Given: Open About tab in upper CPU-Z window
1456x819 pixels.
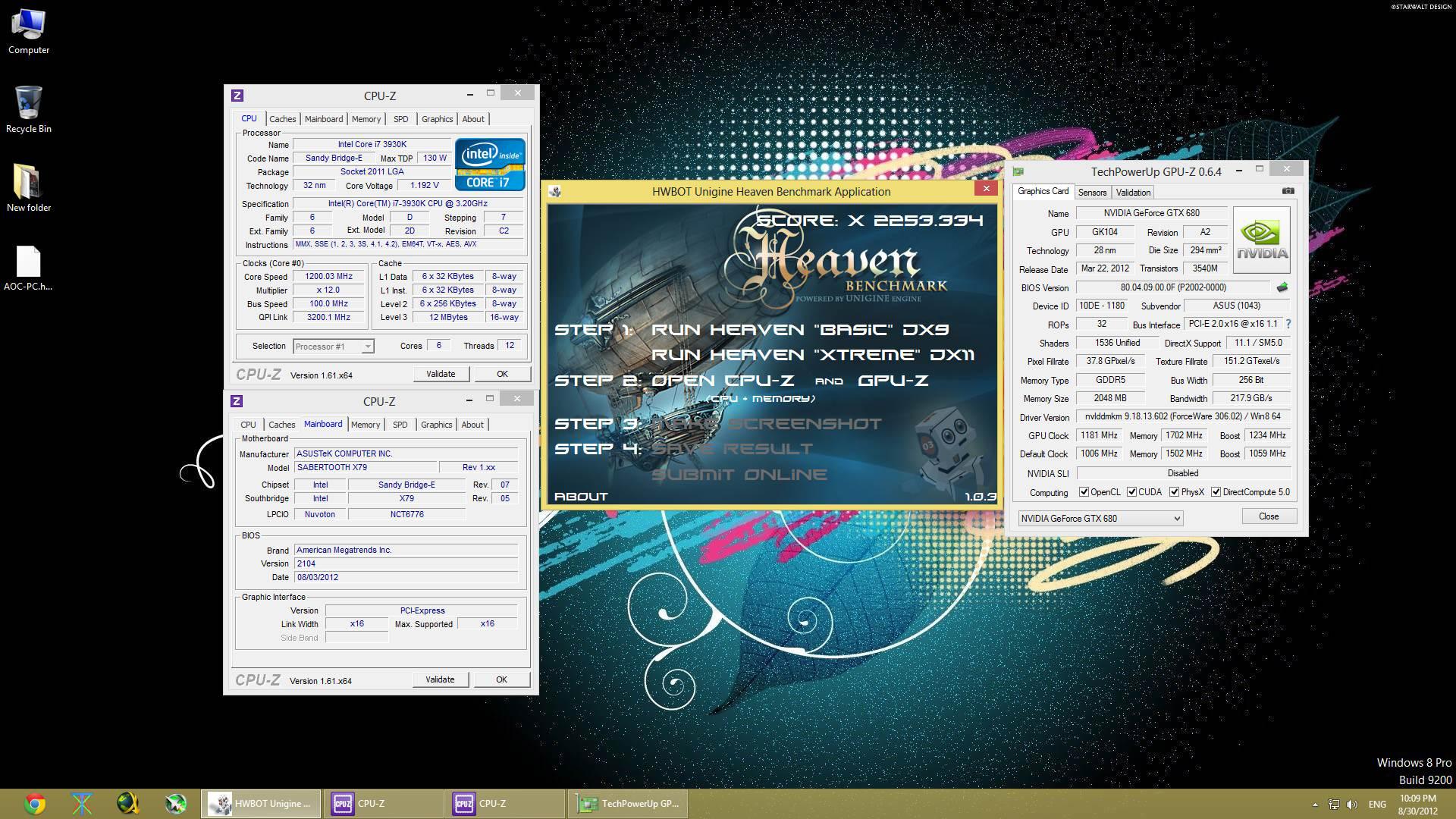Looking at the screenshot, I should pyautogui.click(x=473, y=119).
